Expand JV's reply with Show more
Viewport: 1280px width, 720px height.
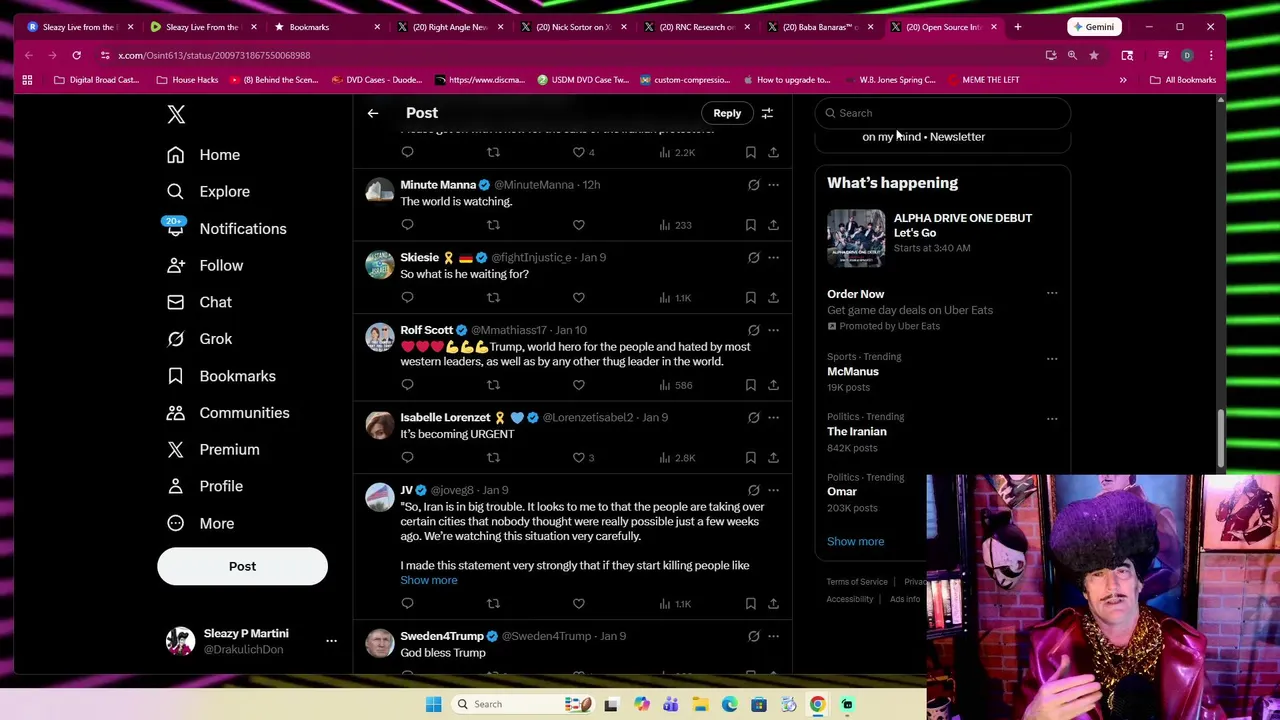[x=428, y=580]
